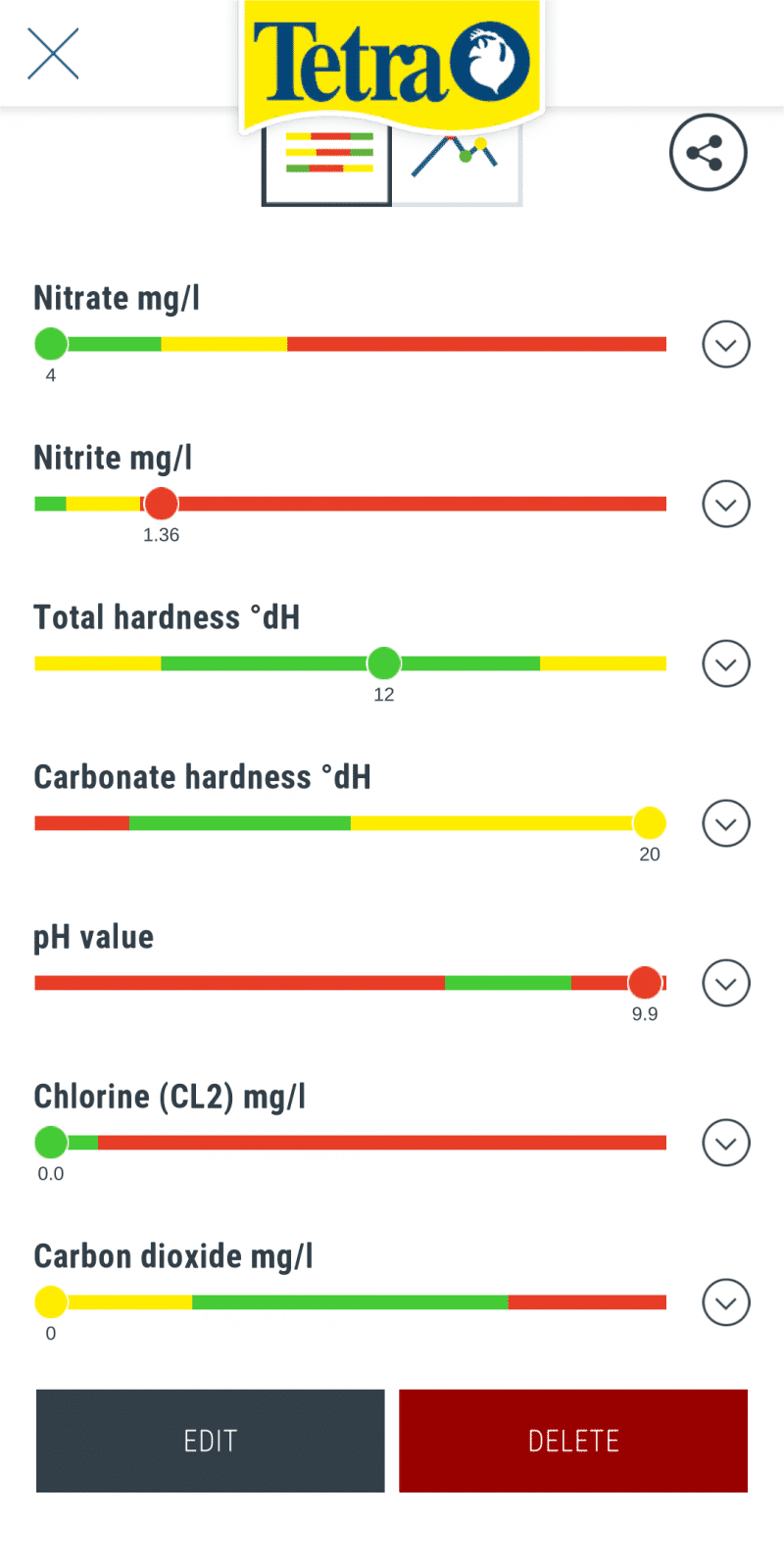Image resolution: width=784 pixels, height=1568 pixels.
Task: Expand the Carbonate hardness details chevron
Action: [726, 823]
